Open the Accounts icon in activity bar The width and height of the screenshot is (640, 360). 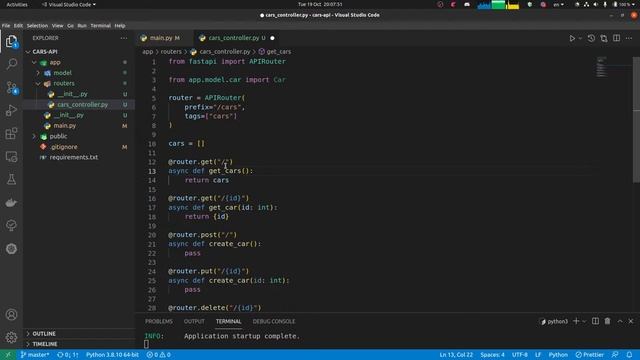click(11, 315)
